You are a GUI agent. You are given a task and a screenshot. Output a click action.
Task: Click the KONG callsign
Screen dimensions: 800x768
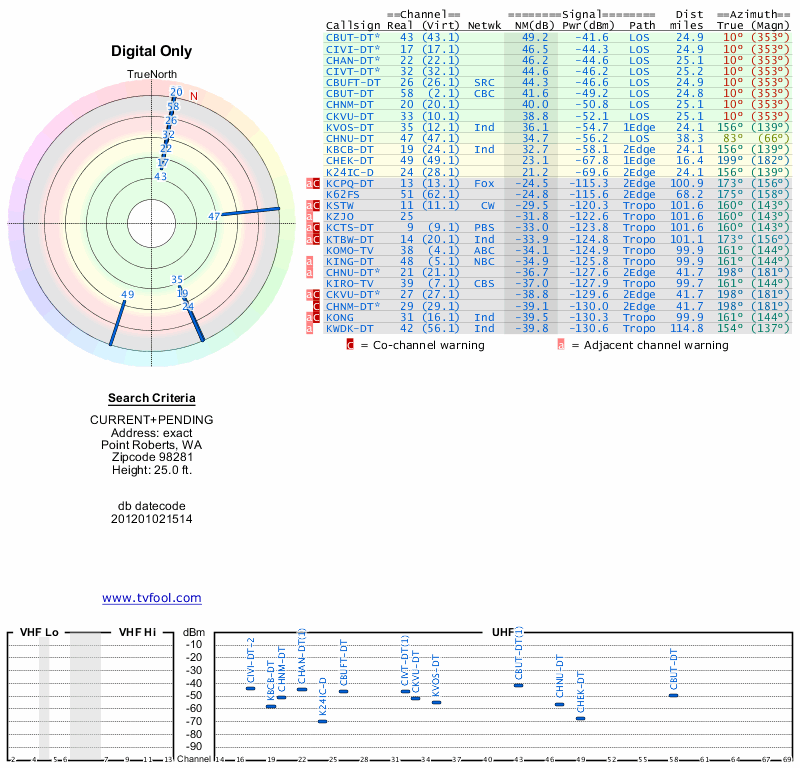pyautogui.click(x=340, y=317)
